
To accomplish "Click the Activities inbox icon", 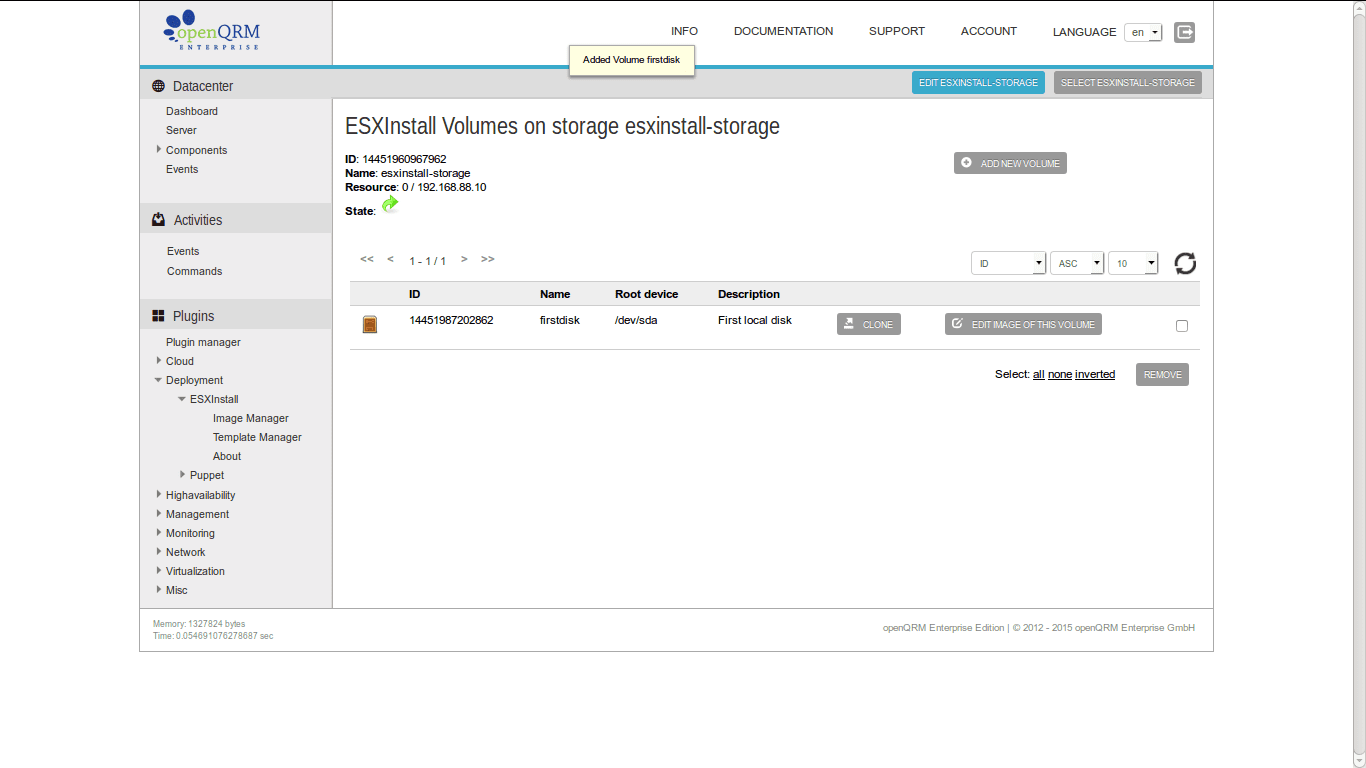I will [x=158, y=220].
